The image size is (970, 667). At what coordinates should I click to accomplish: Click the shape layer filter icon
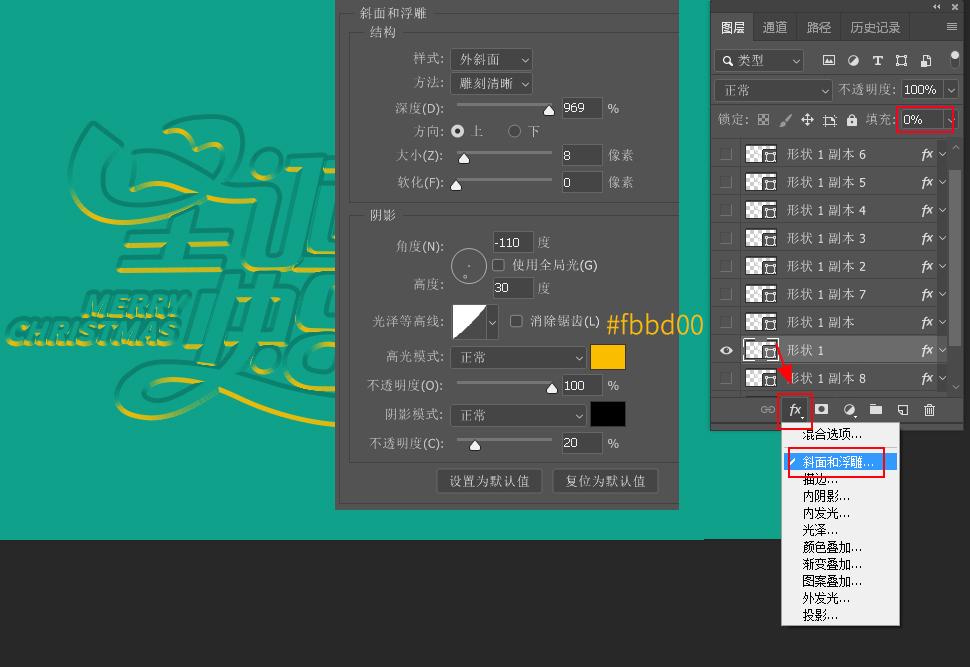pyautogui.click(x=901, y=60)
